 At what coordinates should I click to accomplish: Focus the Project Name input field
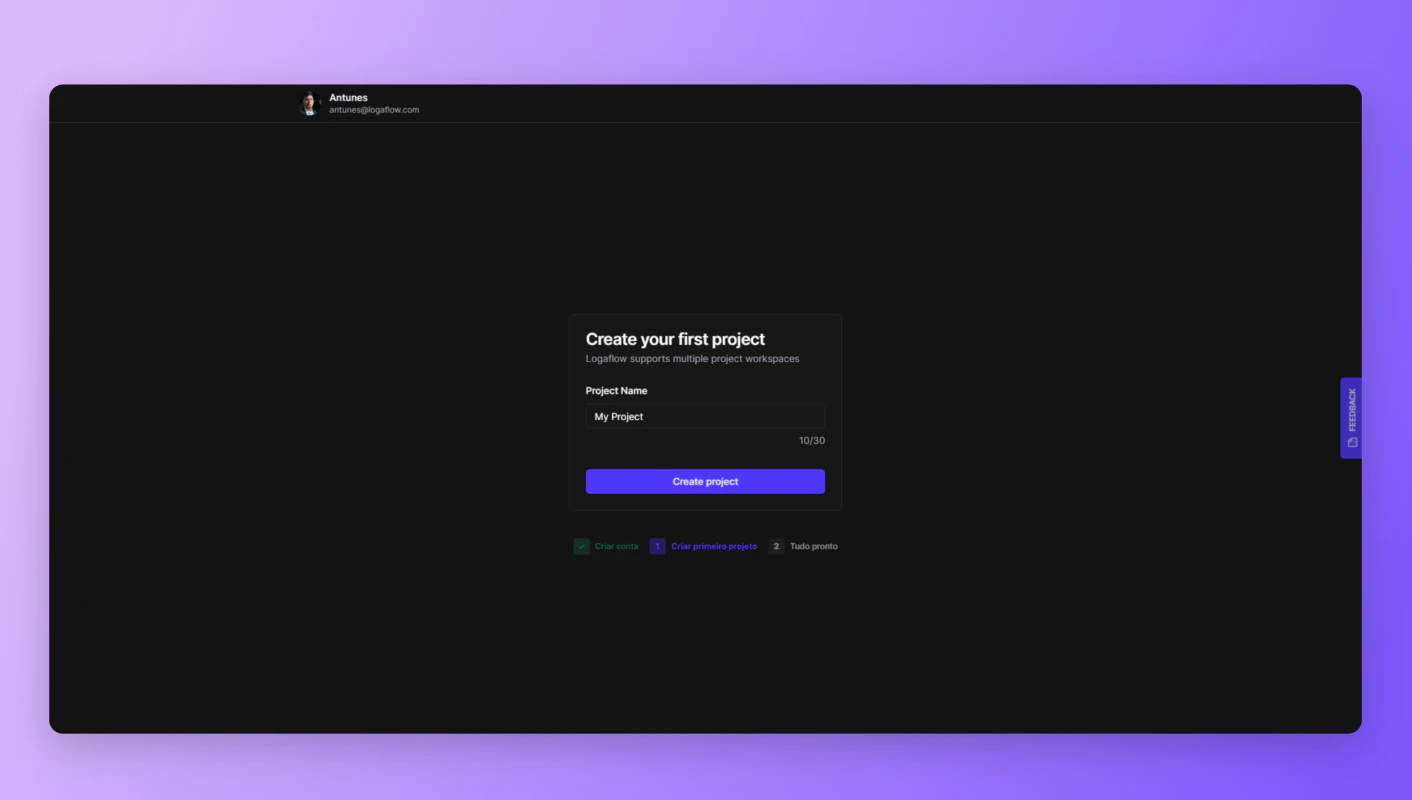(x=705, y=416)
